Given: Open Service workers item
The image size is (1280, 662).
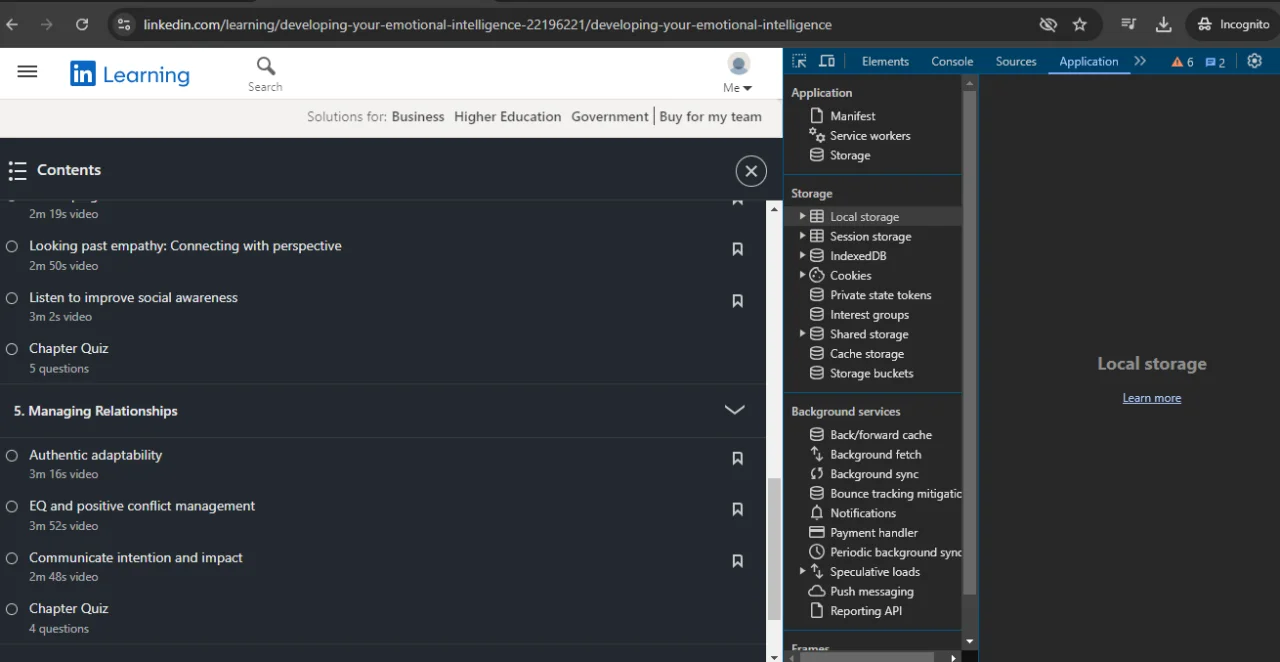Looking at the screenshot, I should pyautogui.click(x=870, y=136).
